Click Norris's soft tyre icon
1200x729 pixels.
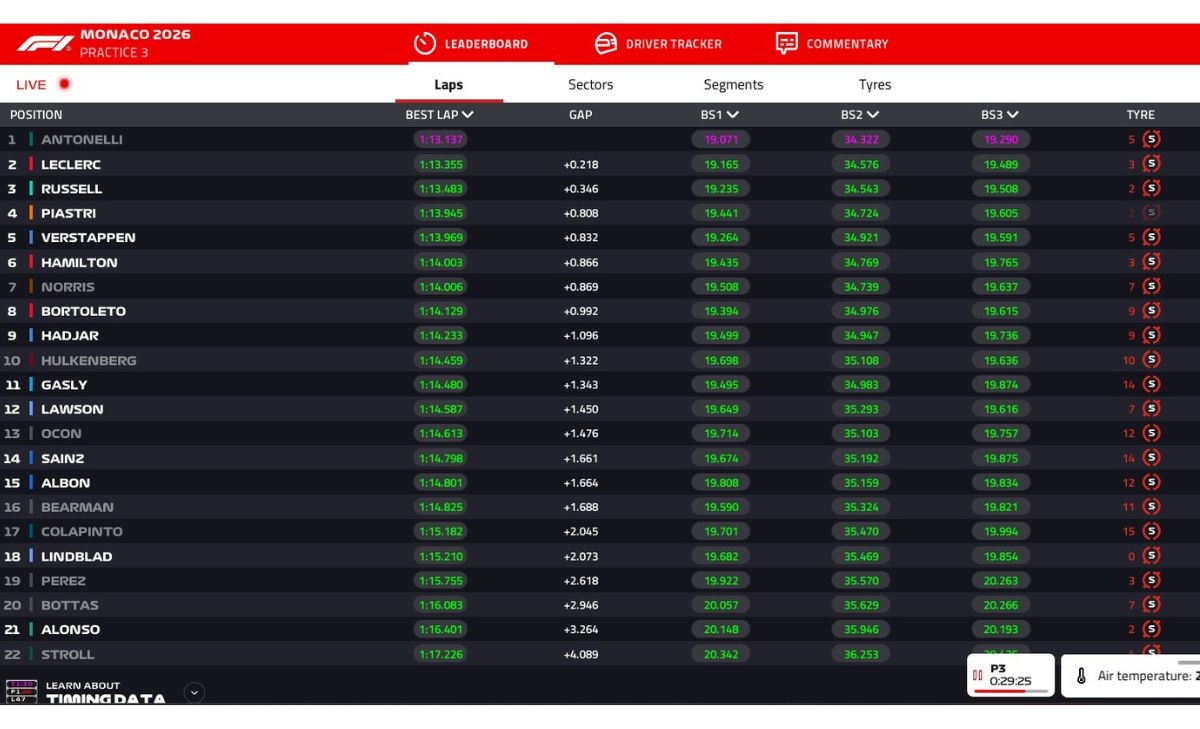pyautogui.click(x=1151, y=287)
